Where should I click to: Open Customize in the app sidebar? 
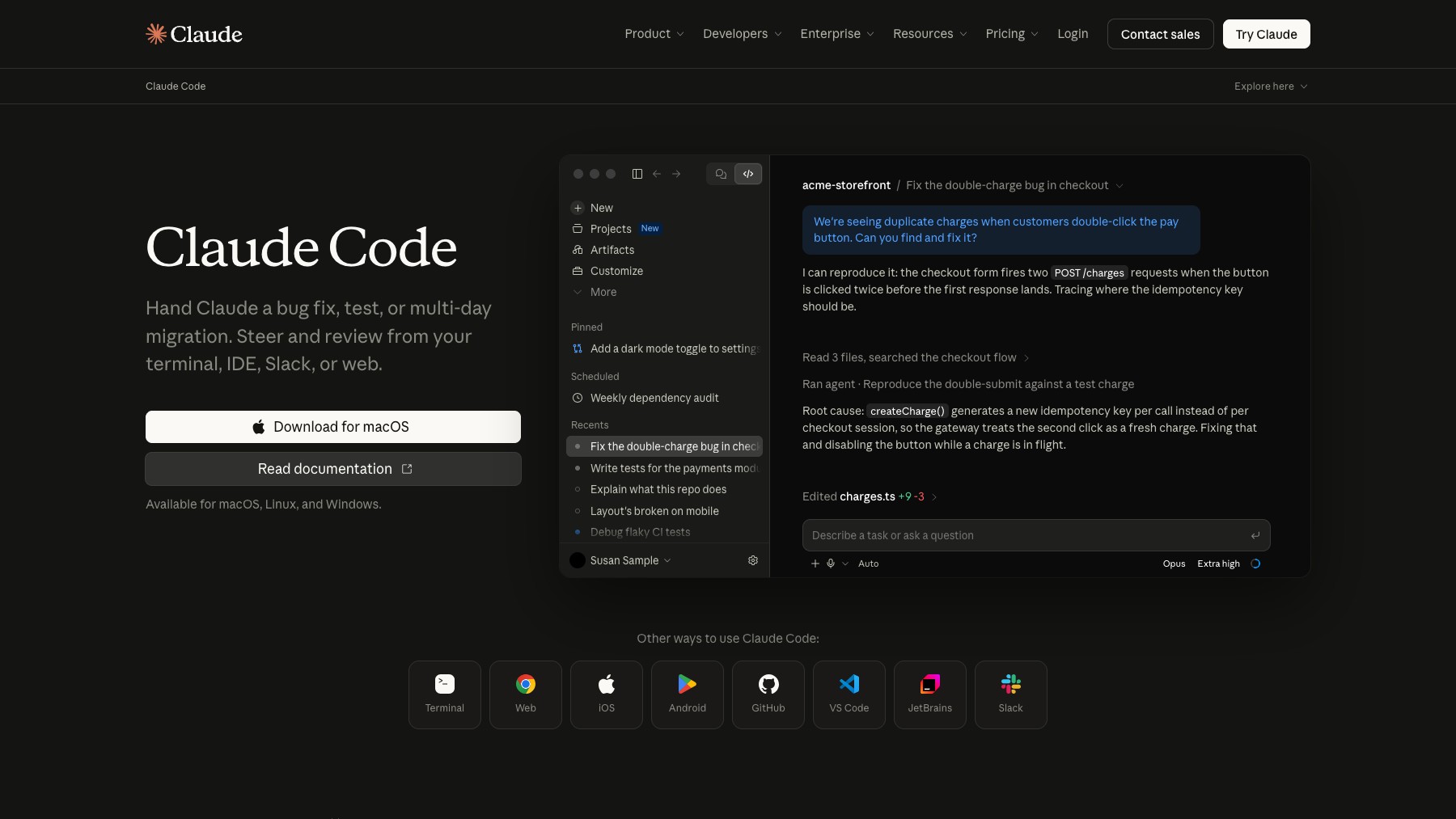(607, 271)
